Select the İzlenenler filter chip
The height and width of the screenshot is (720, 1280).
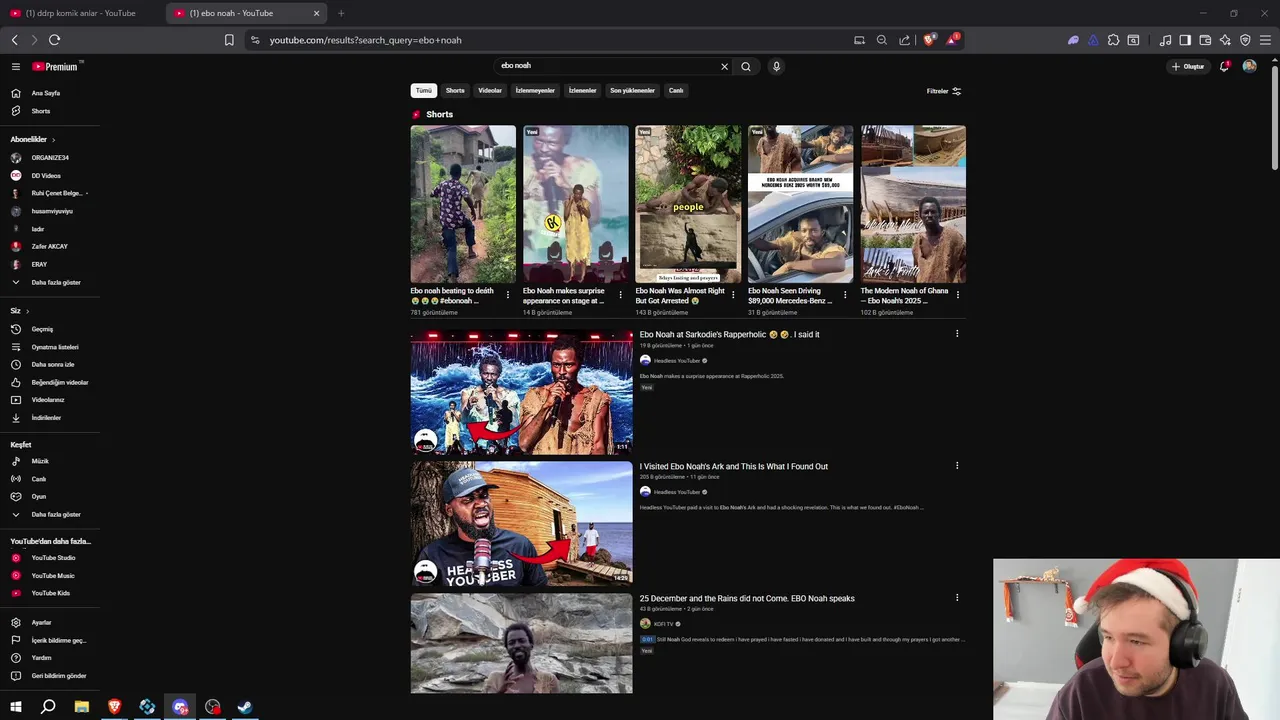[x=582, y=91]
